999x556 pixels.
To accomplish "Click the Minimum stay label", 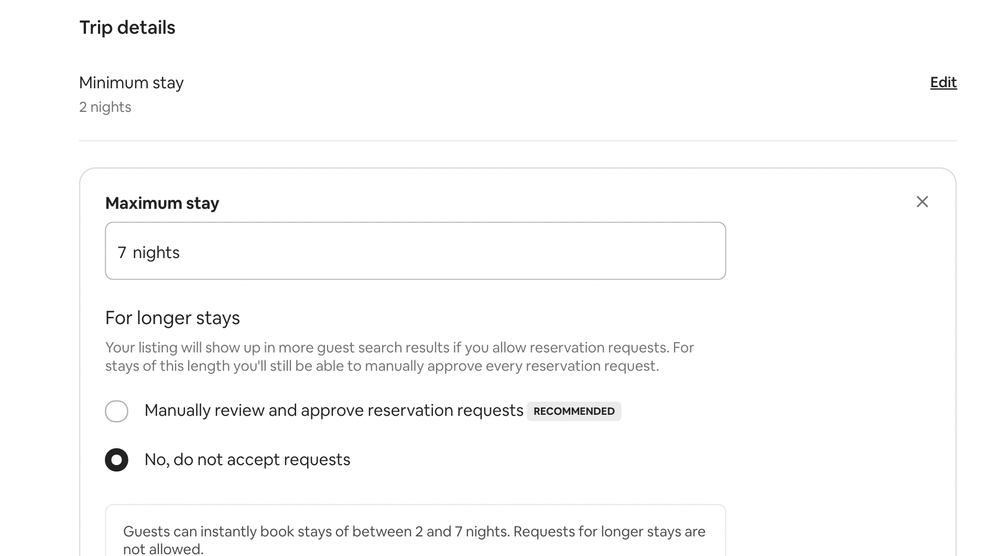I will click(131, 83).
